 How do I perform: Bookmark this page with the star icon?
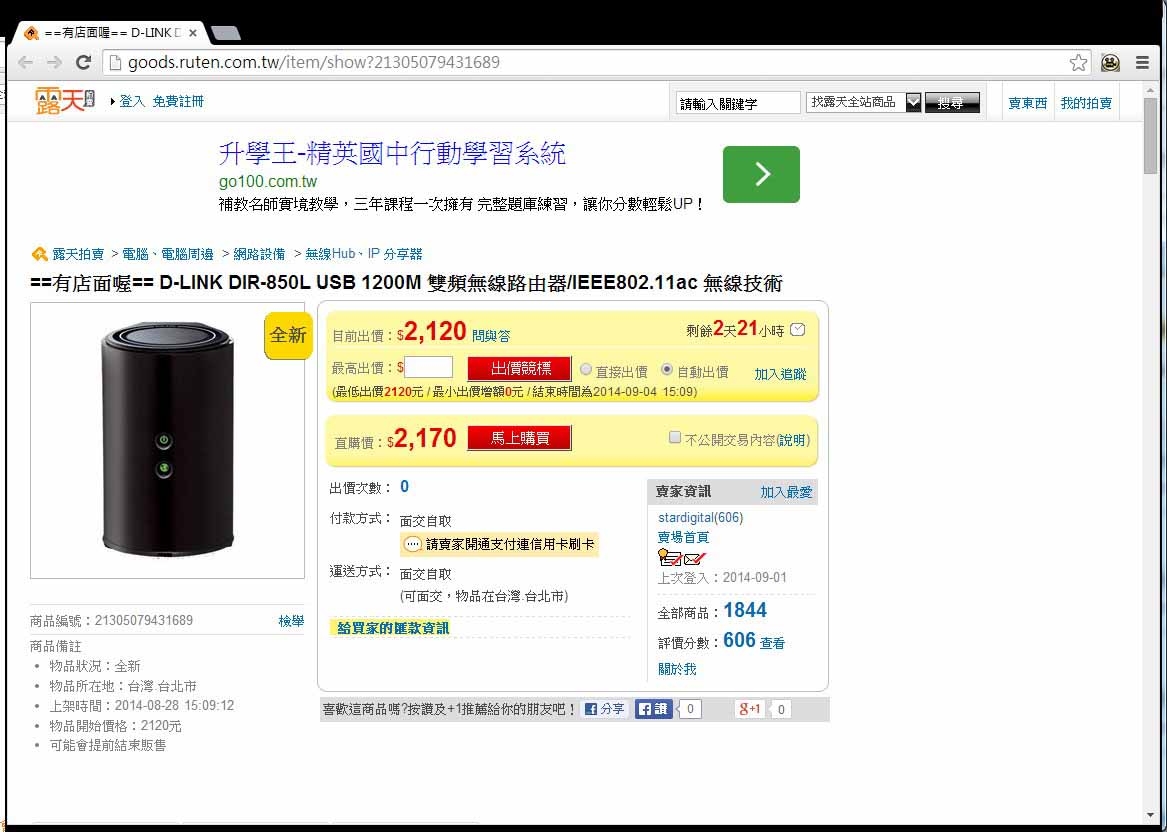1078,63
